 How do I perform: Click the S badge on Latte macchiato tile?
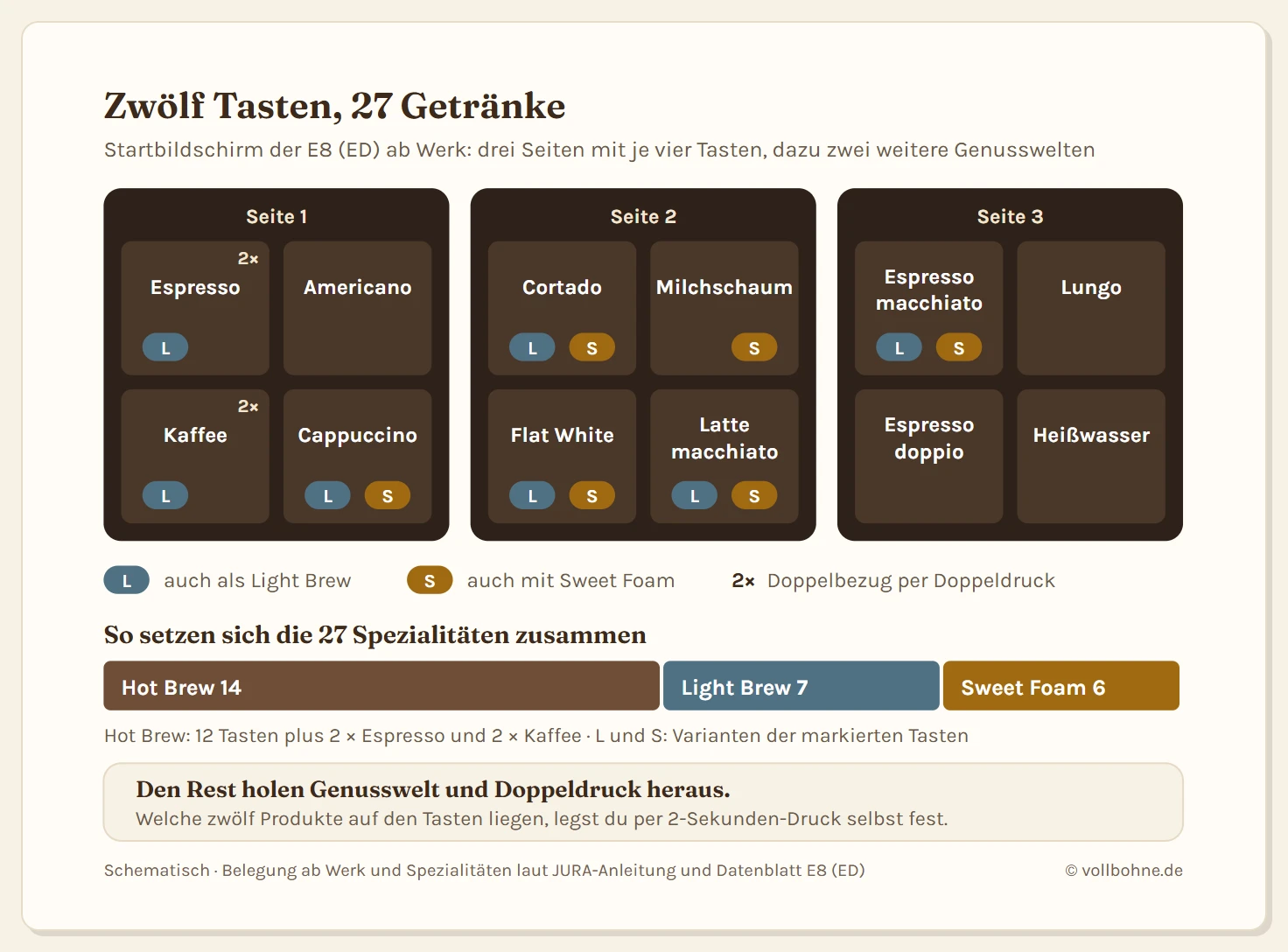point(754,495)
